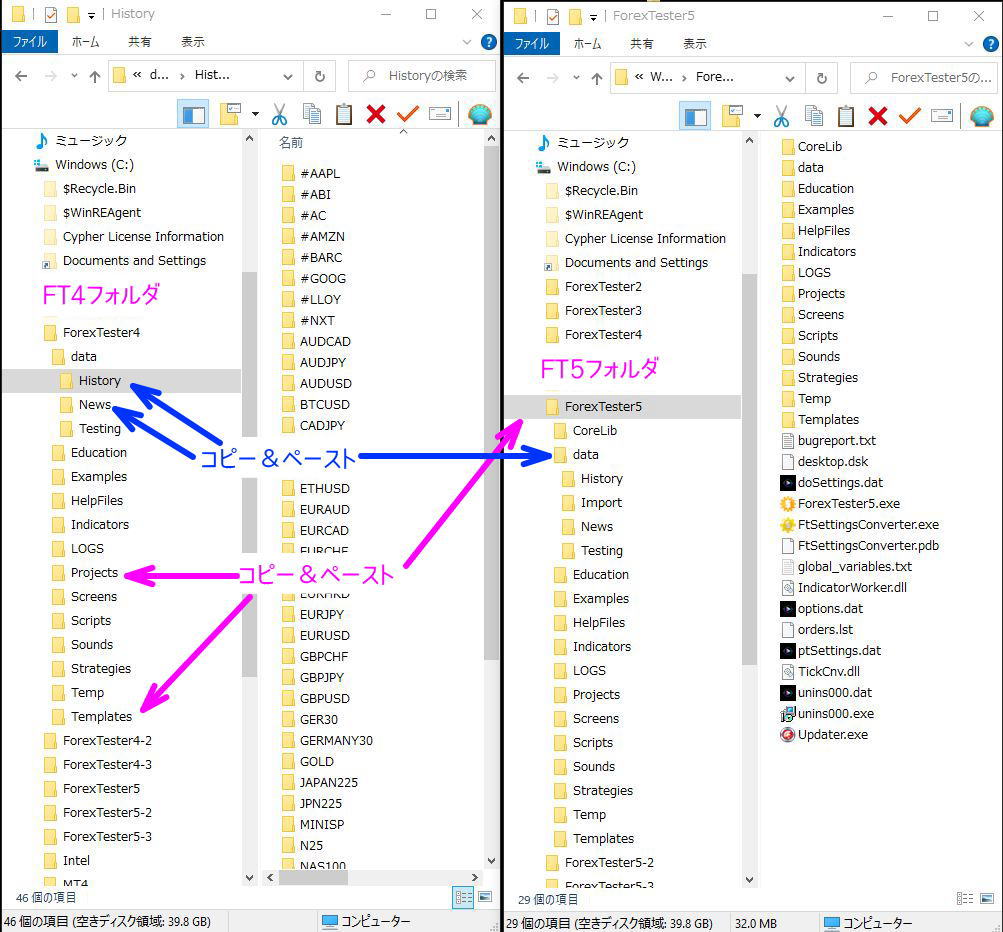Go up one level in ForexTester5 window
Viewport: 1003px width, 932px height.
tap(597, 78)
